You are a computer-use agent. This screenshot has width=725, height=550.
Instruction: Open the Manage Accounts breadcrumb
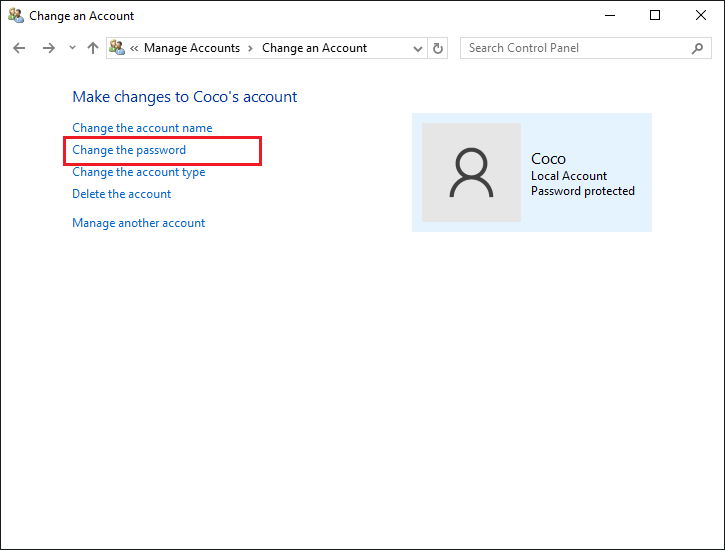[192, 48]
